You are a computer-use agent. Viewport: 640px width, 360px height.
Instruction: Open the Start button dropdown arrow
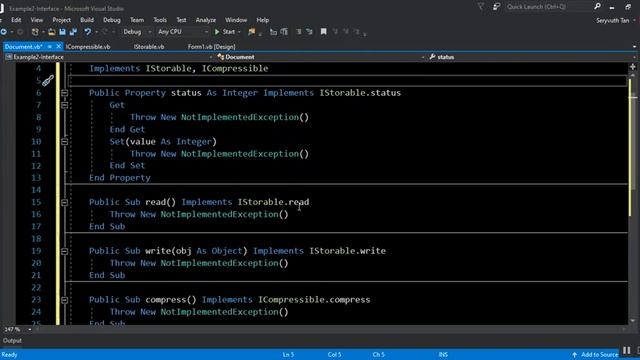click(239, 31)
